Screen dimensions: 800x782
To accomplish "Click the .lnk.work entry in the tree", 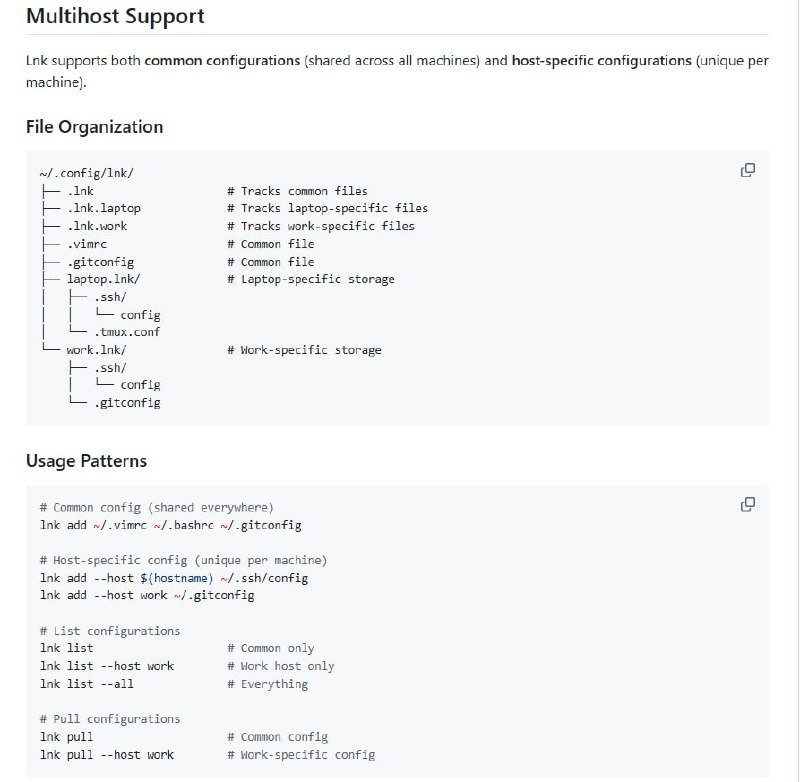I will coord(97,226).
